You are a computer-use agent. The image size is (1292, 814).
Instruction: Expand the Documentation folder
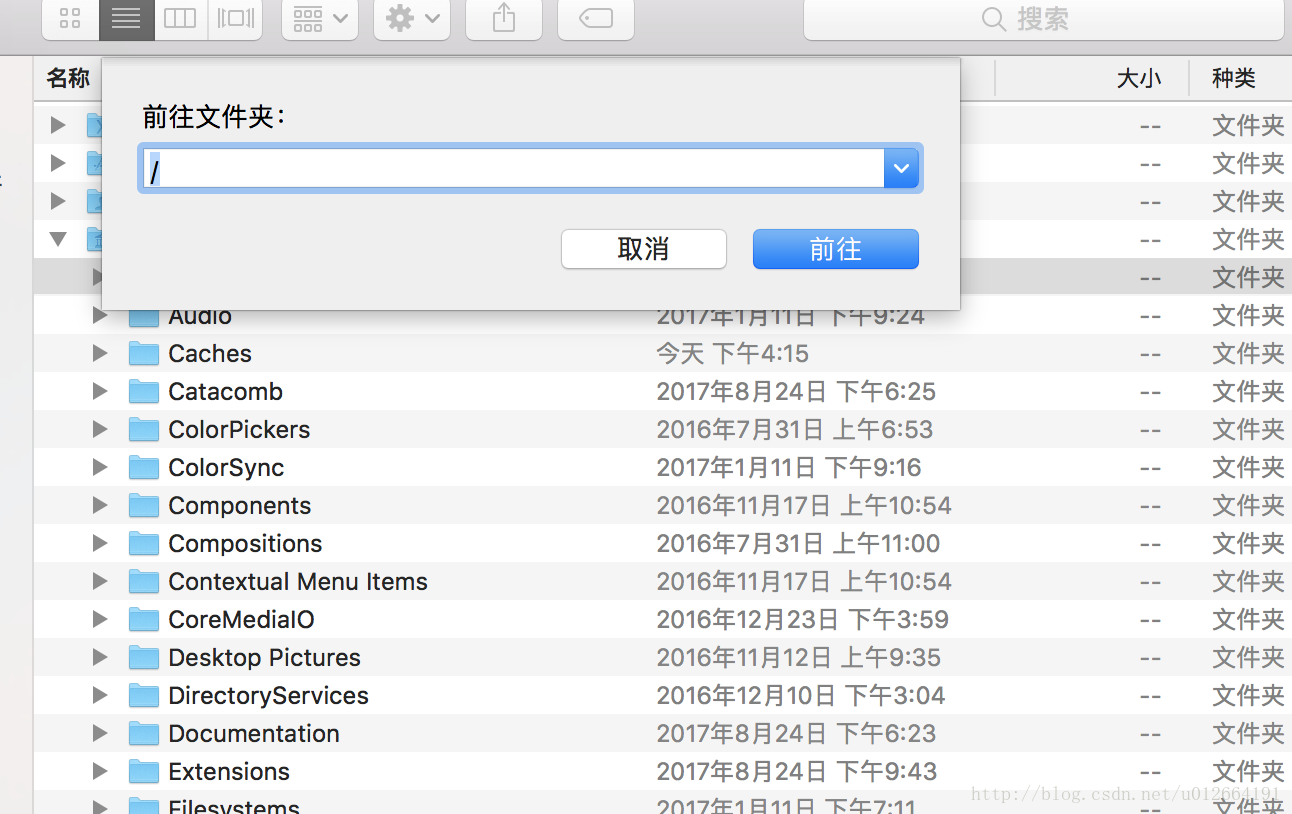pos(99,733)
